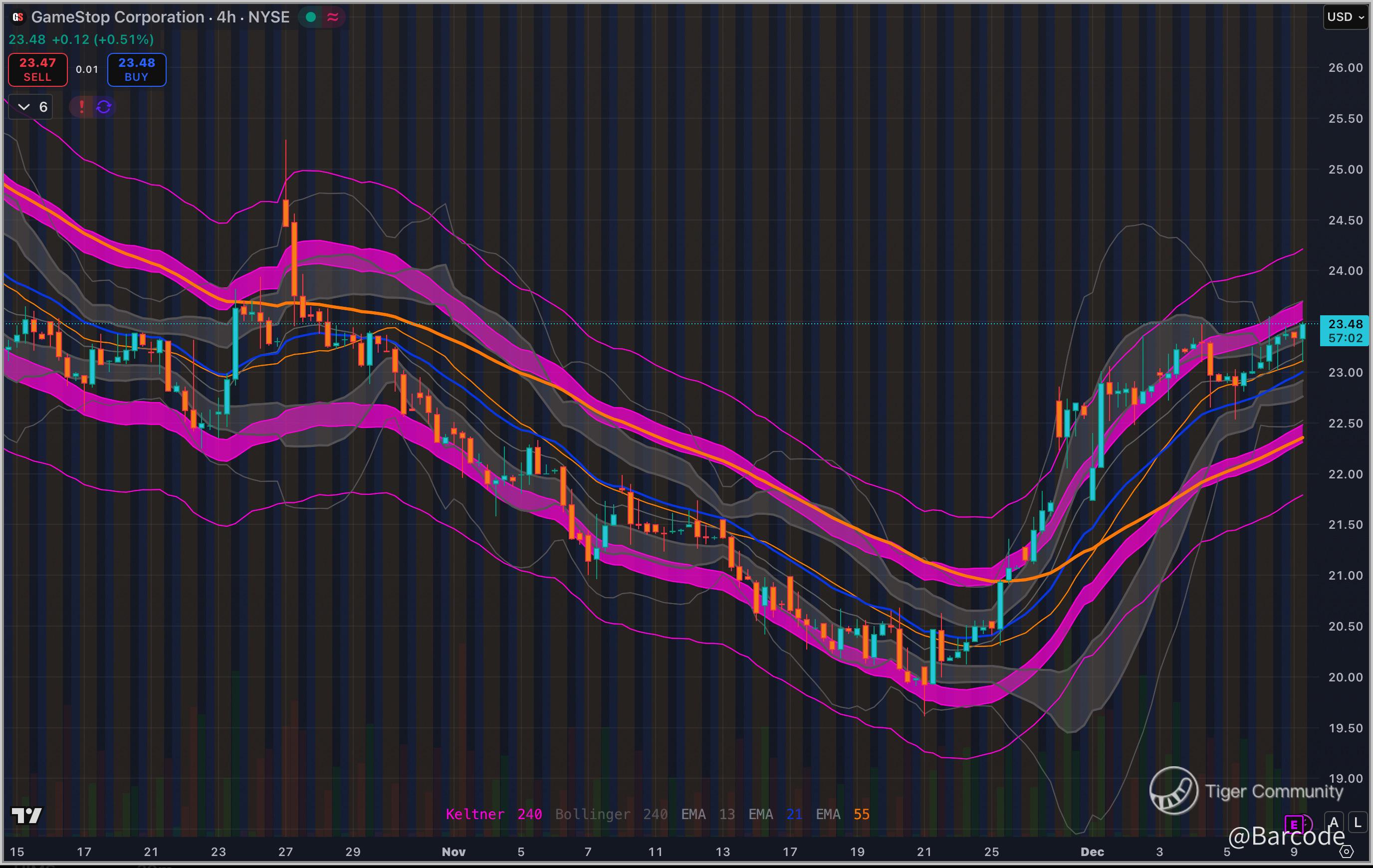Toggle the A auto scale button
Screen dimensions: 1373x868
tap(1334, 823)
